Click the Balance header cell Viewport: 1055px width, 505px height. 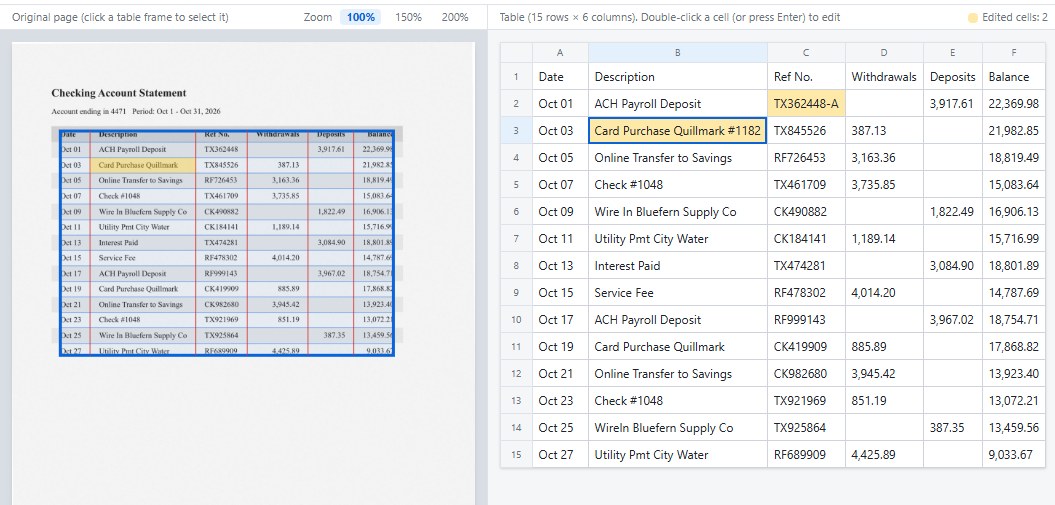pyautogui.click(x=1014, y=77)
